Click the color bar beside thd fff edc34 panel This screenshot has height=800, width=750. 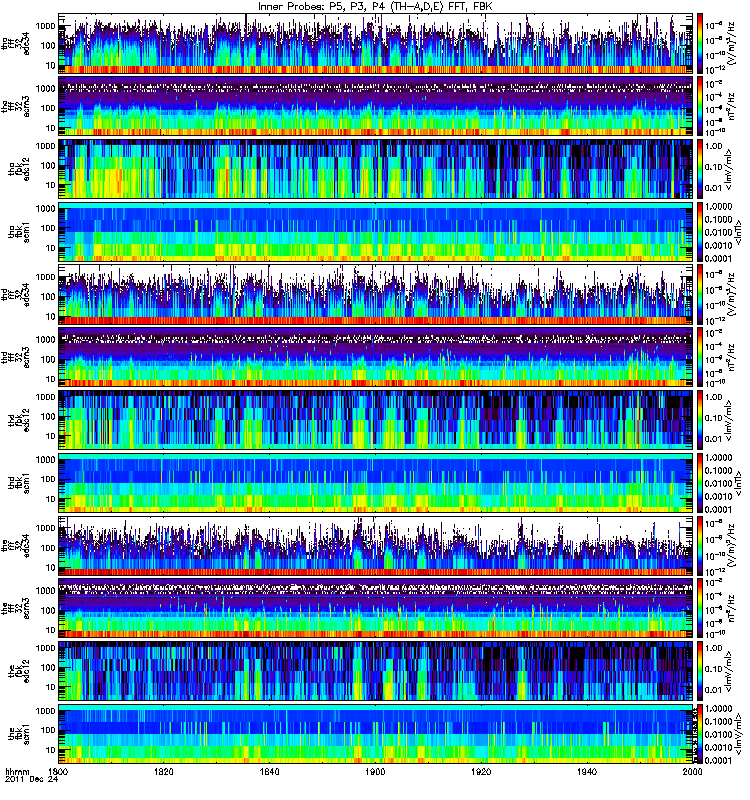coord(700,294)
